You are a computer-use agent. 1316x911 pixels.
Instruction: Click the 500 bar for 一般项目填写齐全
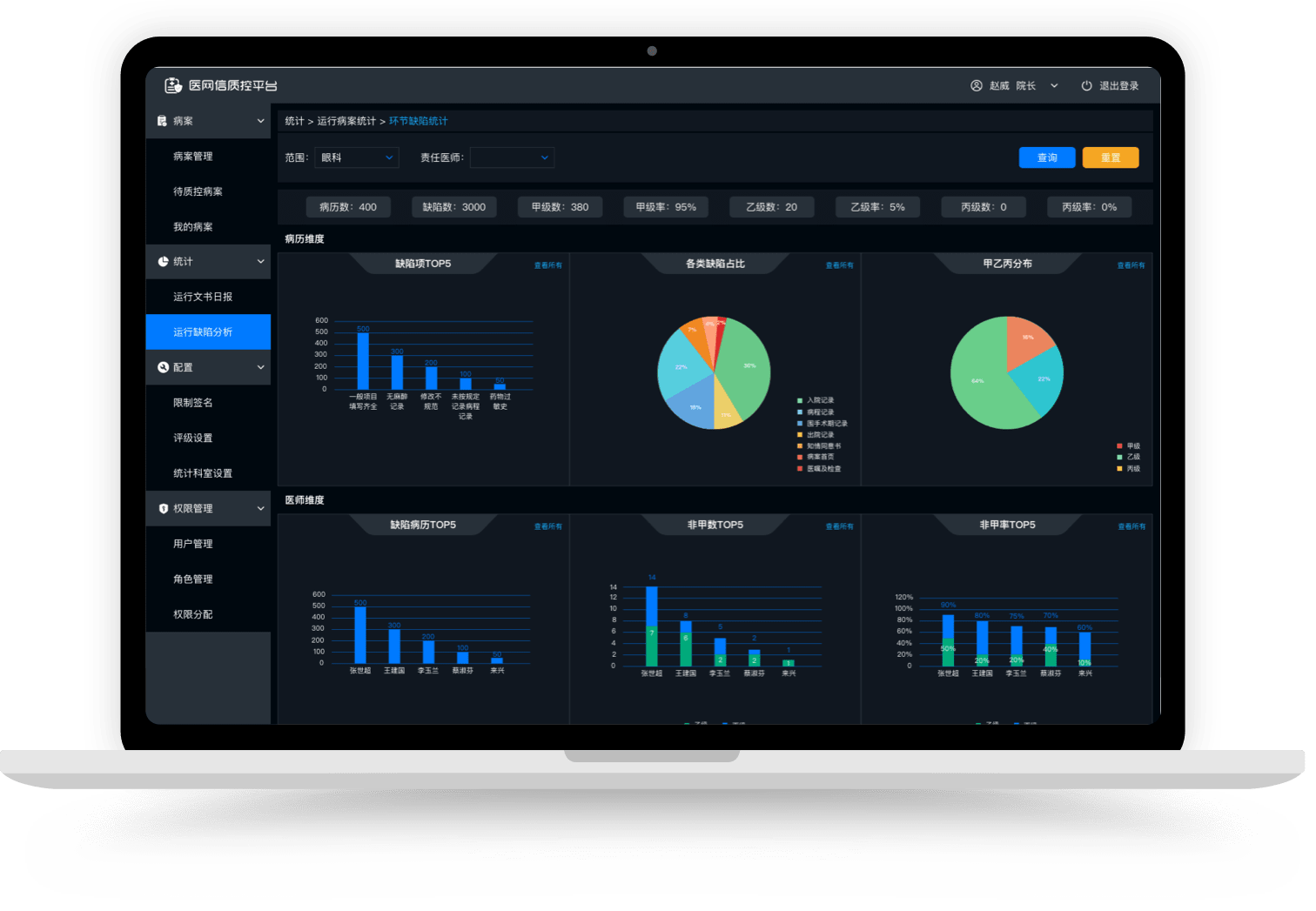363,361
